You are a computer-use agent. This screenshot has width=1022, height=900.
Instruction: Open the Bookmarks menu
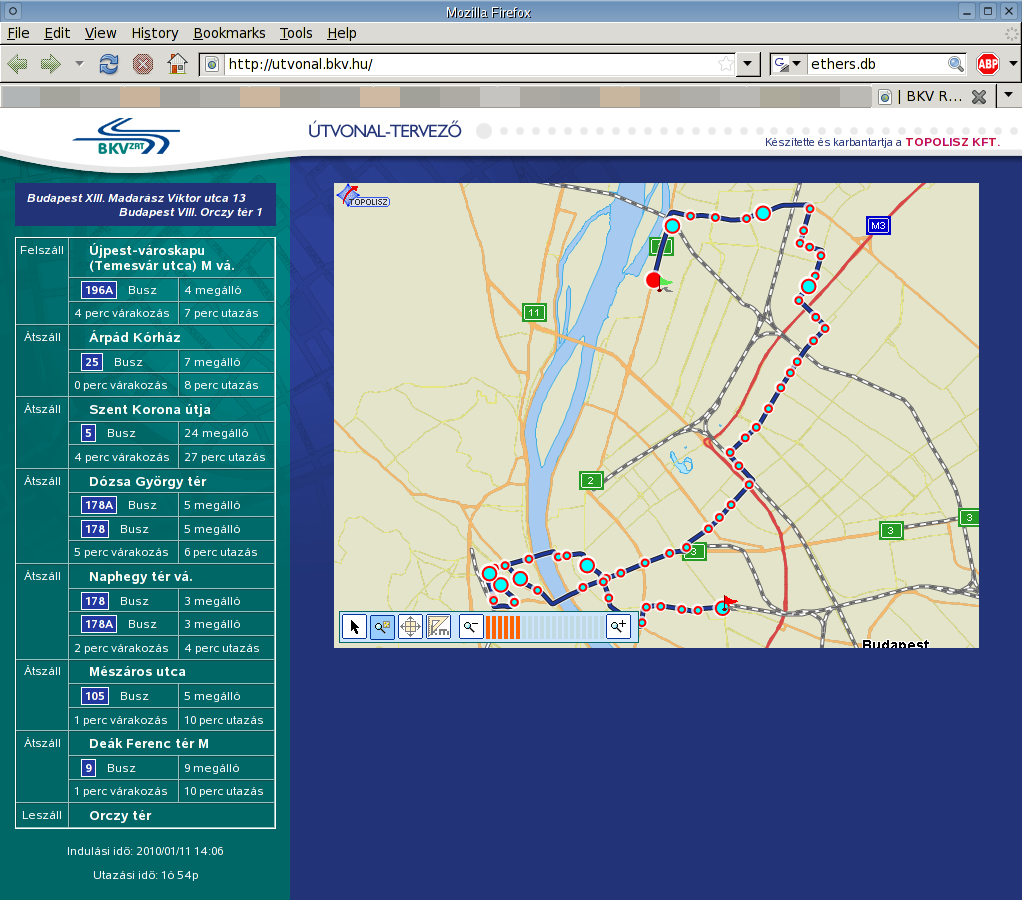[229, 33]
